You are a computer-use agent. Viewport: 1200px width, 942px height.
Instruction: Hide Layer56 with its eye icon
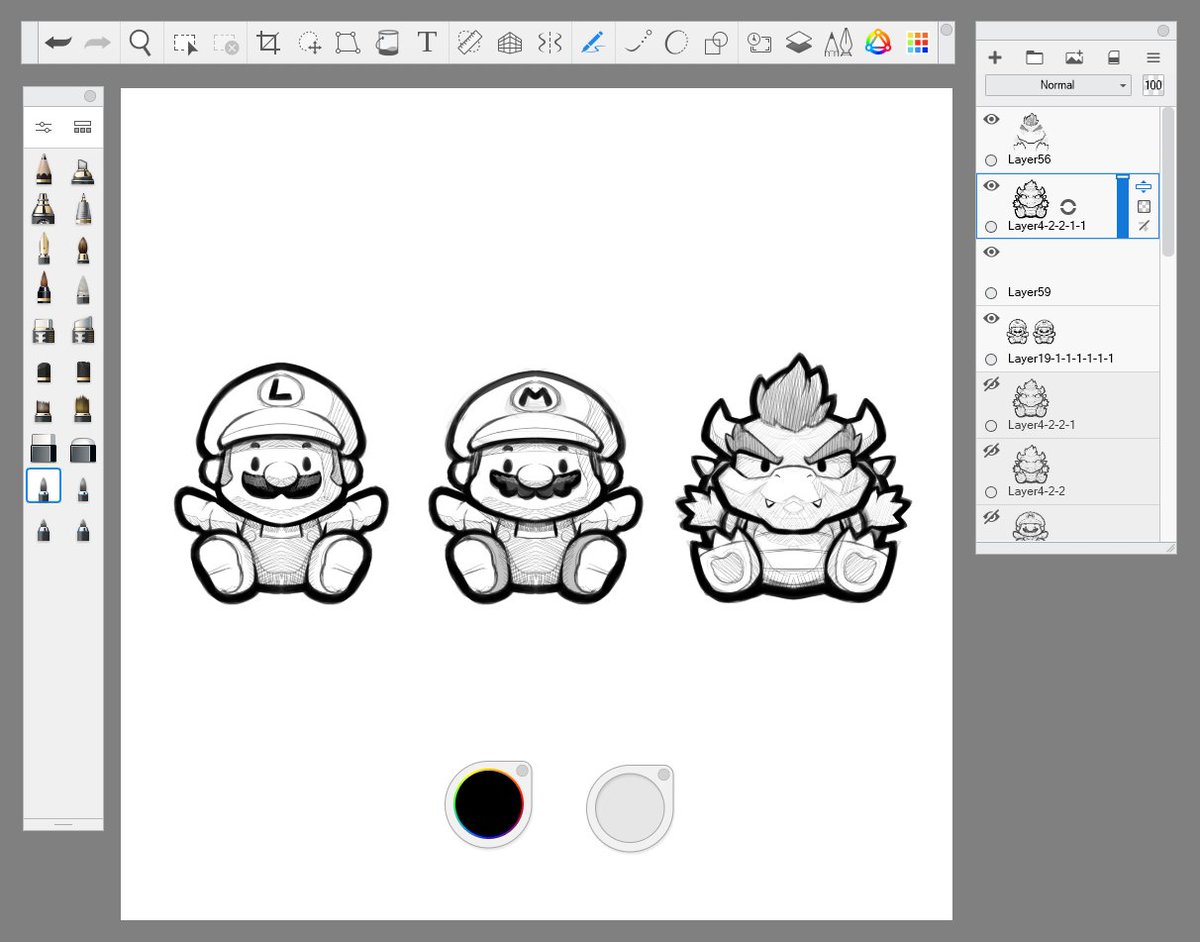click(x=991, y=120)
